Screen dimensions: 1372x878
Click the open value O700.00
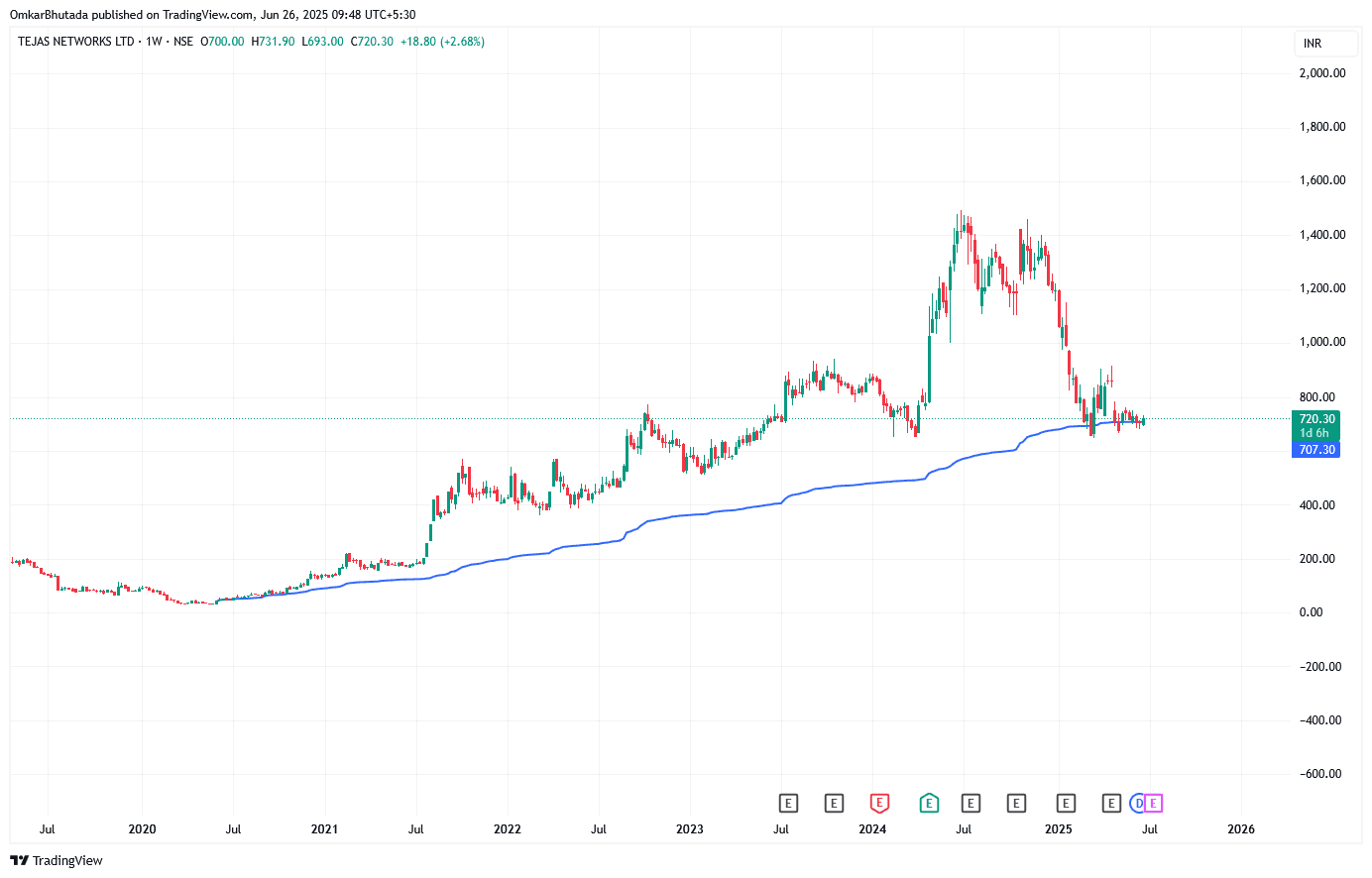[x=222, y=42]
